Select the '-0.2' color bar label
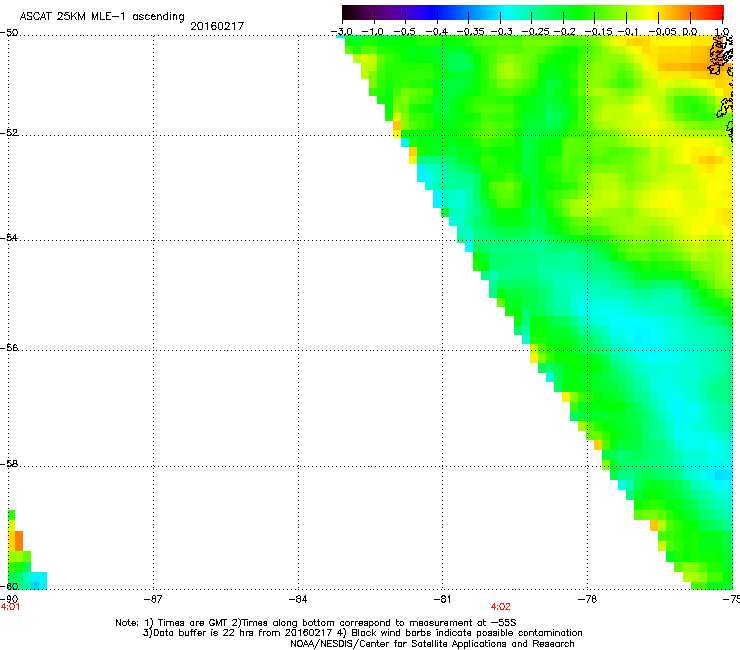The image size is (740, 650). coord(565,32)
